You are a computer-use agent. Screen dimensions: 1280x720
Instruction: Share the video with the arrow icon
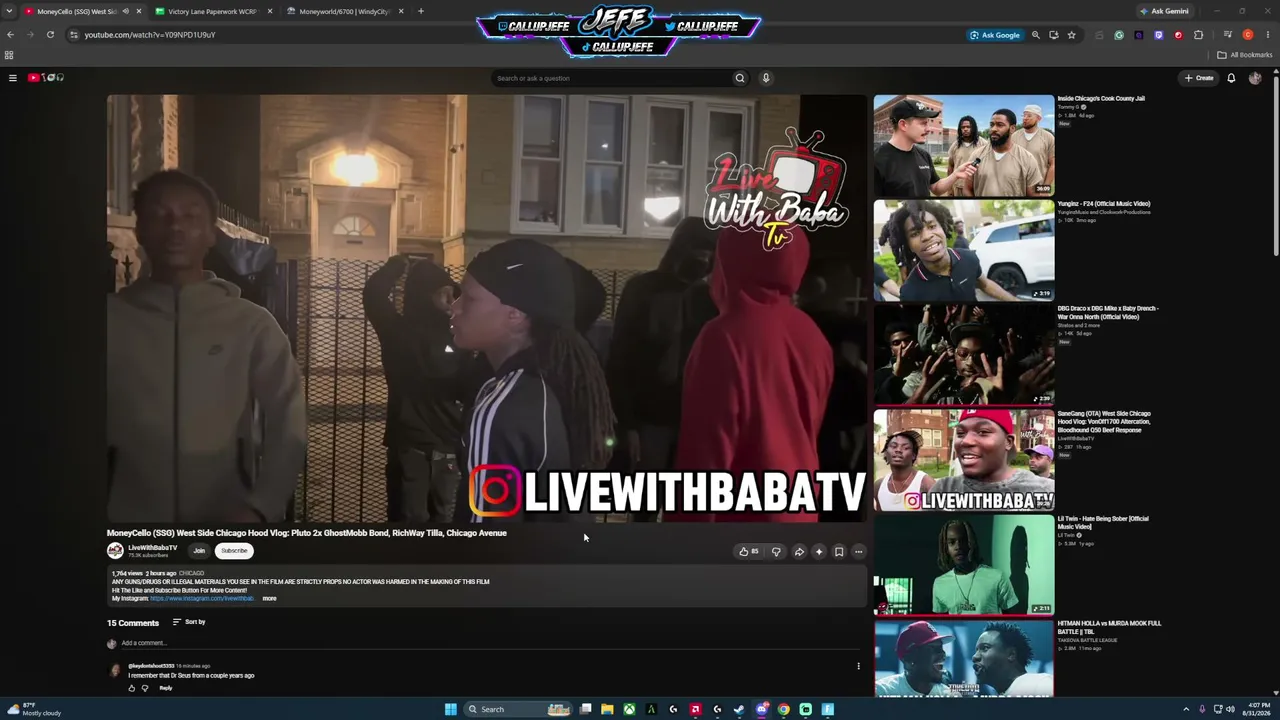(x=799, y=551)
